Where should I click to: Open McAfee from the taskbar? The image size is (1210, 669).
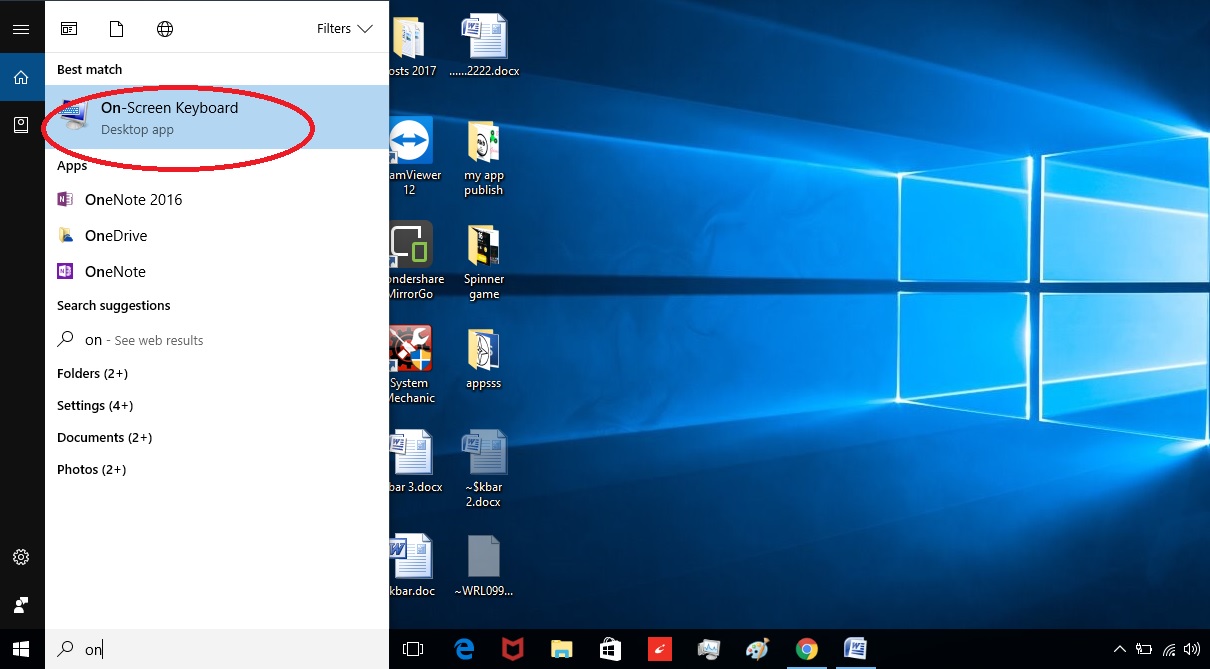[x=513, y=649]
